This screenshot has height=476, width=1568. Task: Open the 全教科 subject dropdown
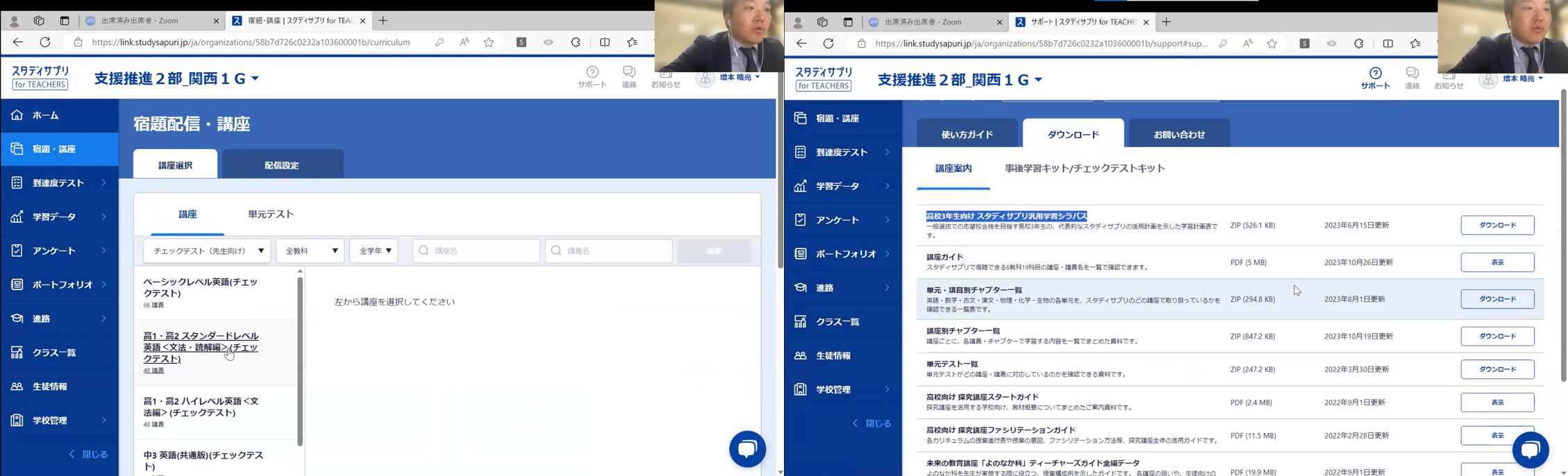(310, 250)
